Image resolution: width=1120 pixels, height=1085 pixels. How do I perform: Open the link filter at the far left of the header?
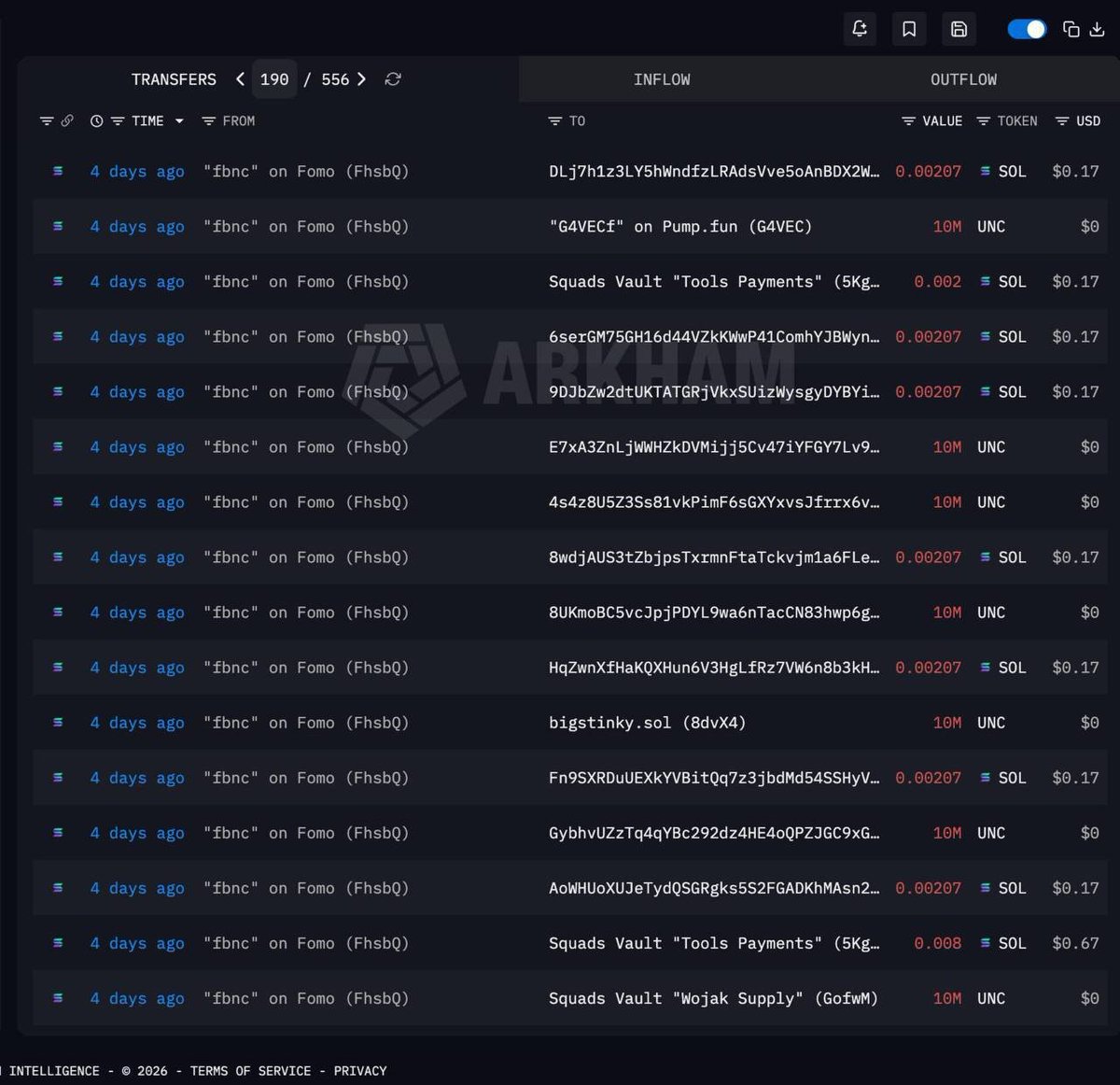(47, 121)
